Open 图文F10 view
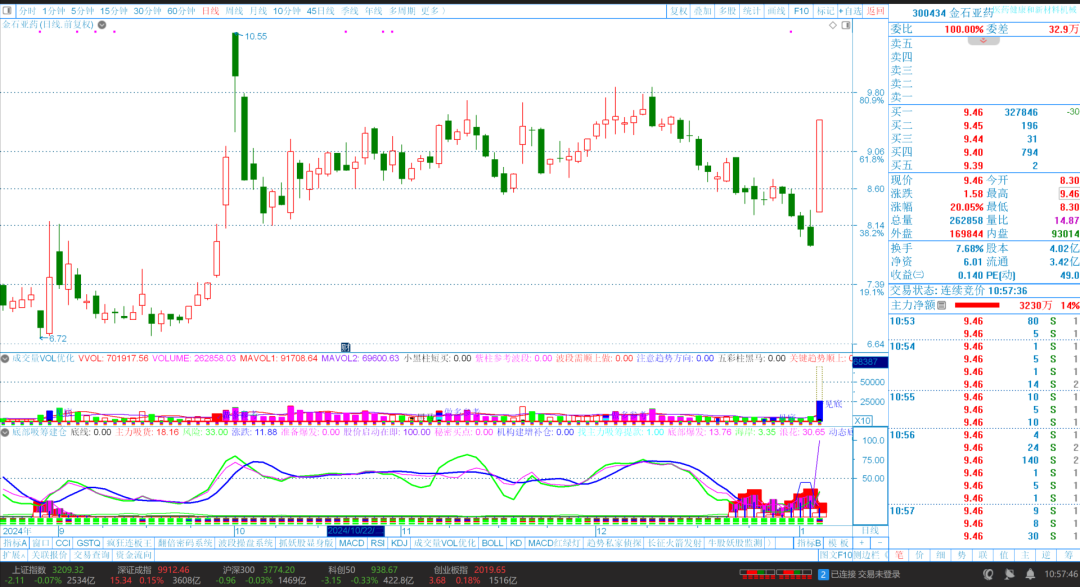The height and width of the screenshot is (587, 1080). click(x=835, y=555)
